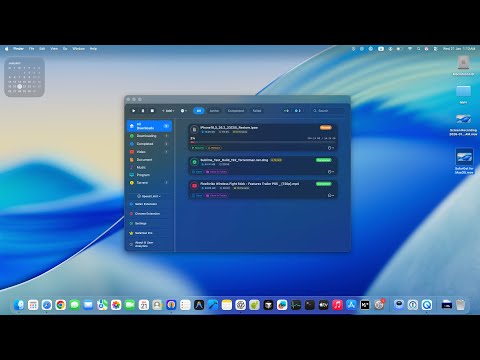This screenshot has height=360, width=480.
Task: Select the Music category in the sidebar
Action: (x=149, y=167)
